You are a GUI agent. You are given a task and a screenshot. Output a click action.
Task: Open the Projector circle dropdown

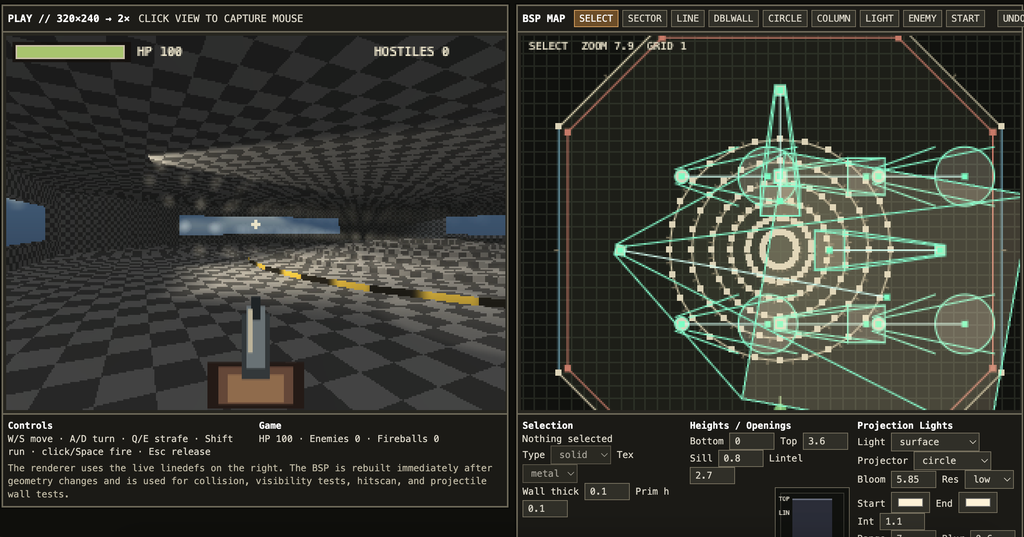pyautogui.click(x=952, y=461)
